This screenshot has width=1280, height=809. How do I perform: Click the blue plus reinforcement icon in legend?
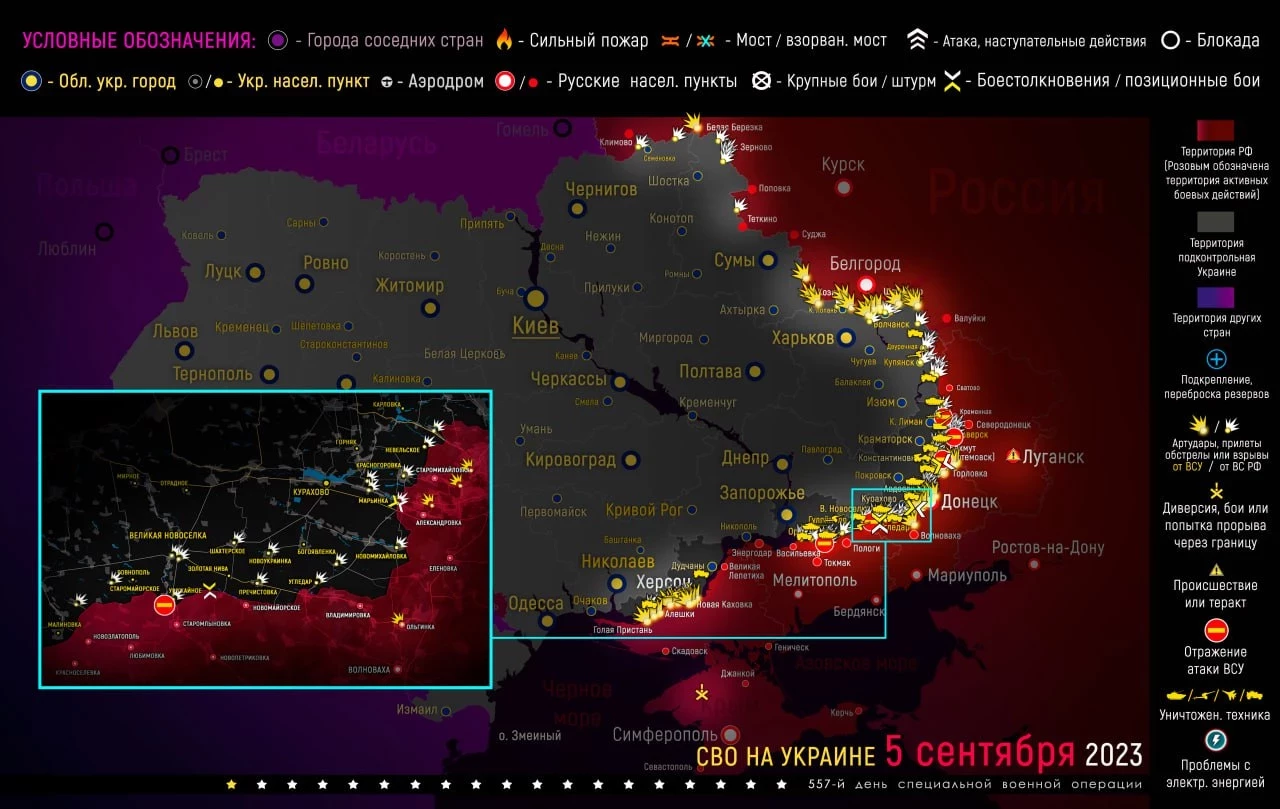(1216, 359)
